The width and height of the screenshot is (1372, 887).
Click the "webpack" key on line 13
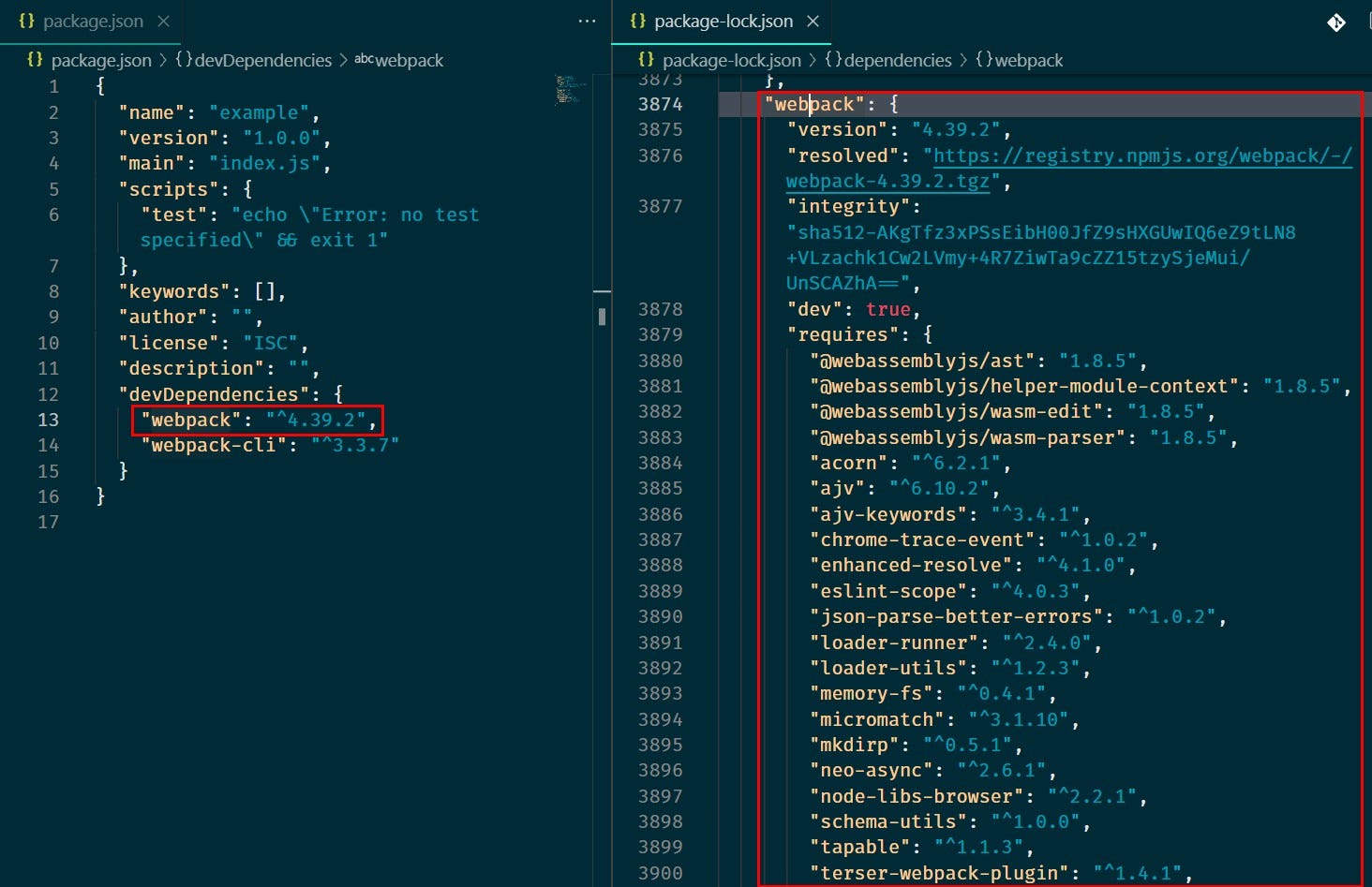tap(190, 420)
